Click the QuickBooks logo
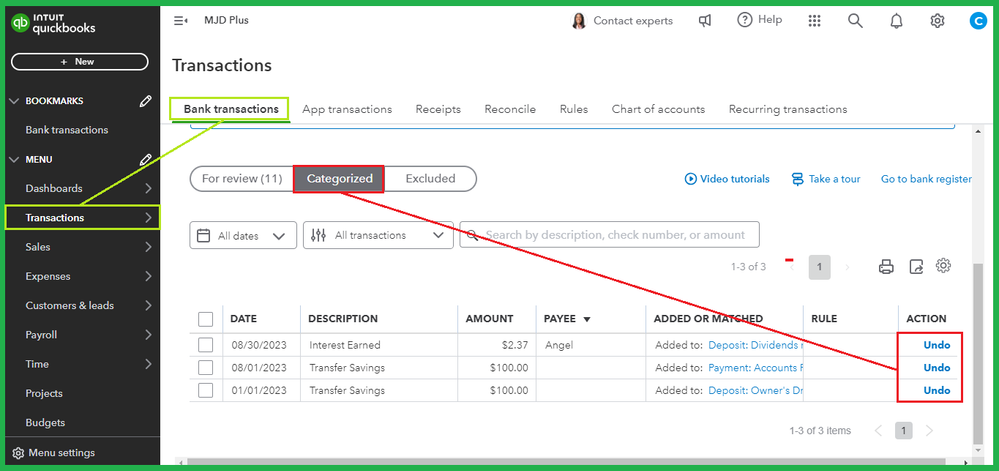 click(54, 24)
